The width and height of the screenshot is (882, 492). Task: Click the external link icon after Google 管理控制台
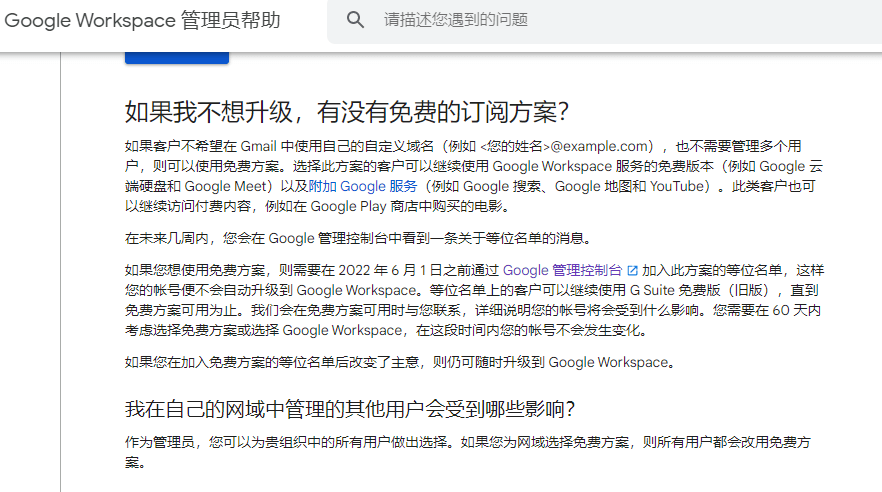[x=631, y=270]
